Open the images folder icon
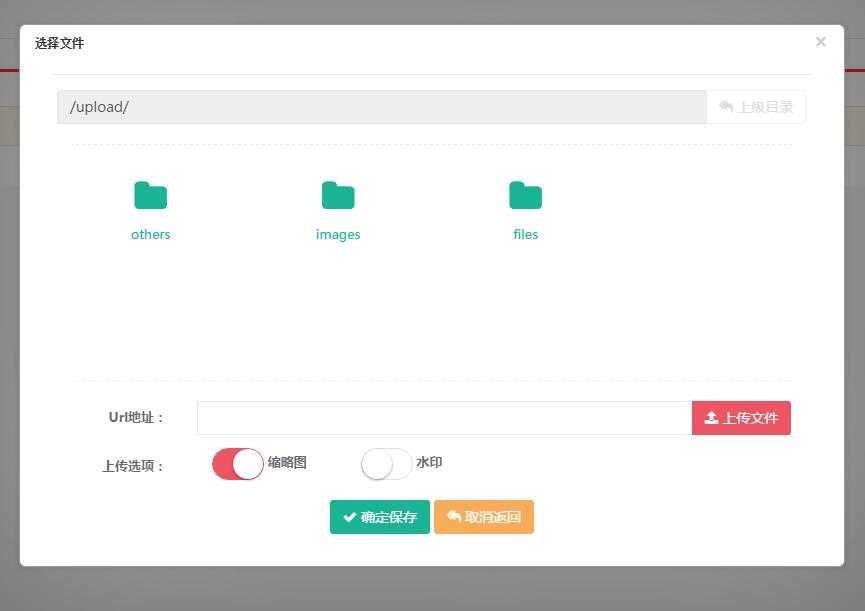The height and width of the screenshot is (611, 865). tap(338, 195)
